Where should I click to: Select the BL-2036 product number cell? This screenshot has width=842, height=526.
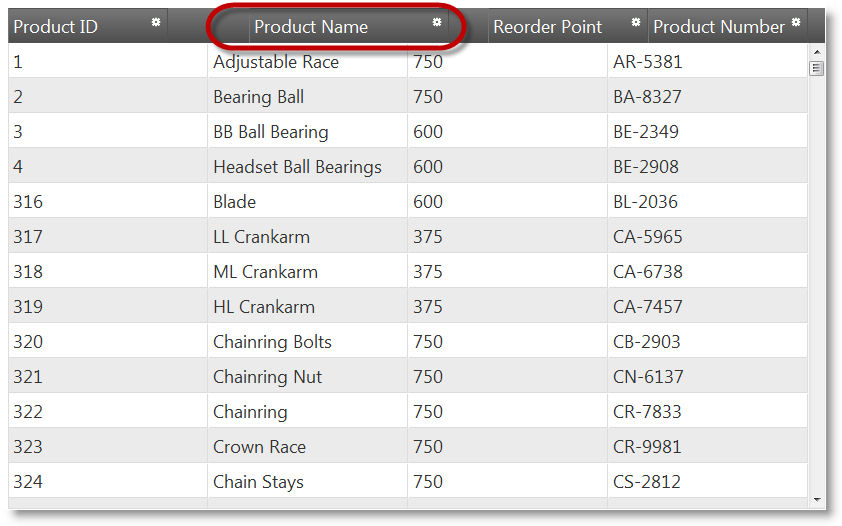(x=645, y=202)
